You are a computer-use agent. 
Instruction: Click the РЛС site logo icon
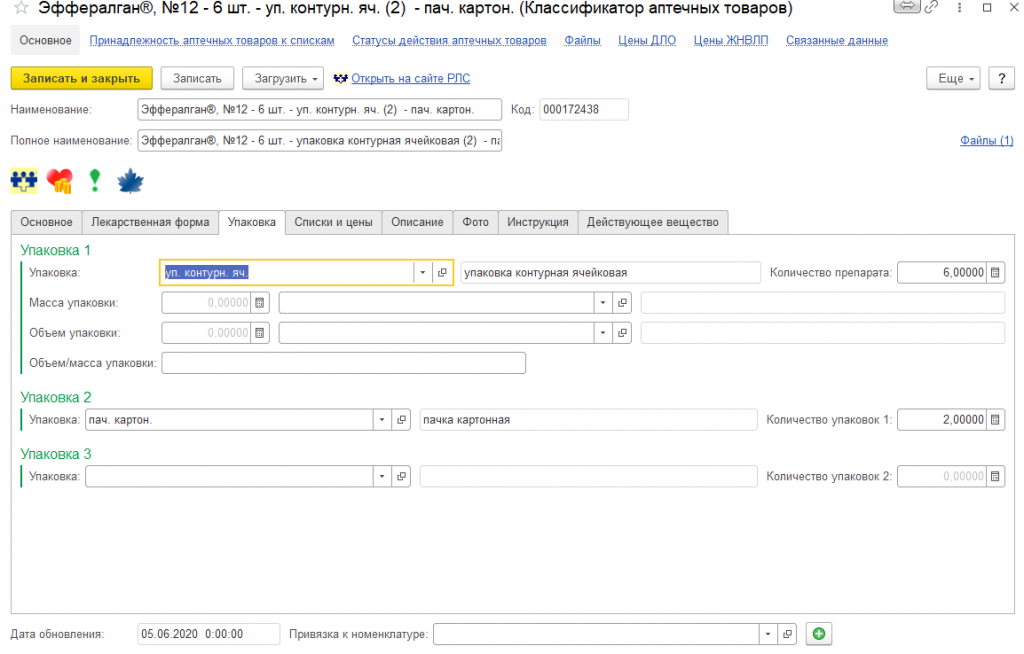tap(340, 78)
